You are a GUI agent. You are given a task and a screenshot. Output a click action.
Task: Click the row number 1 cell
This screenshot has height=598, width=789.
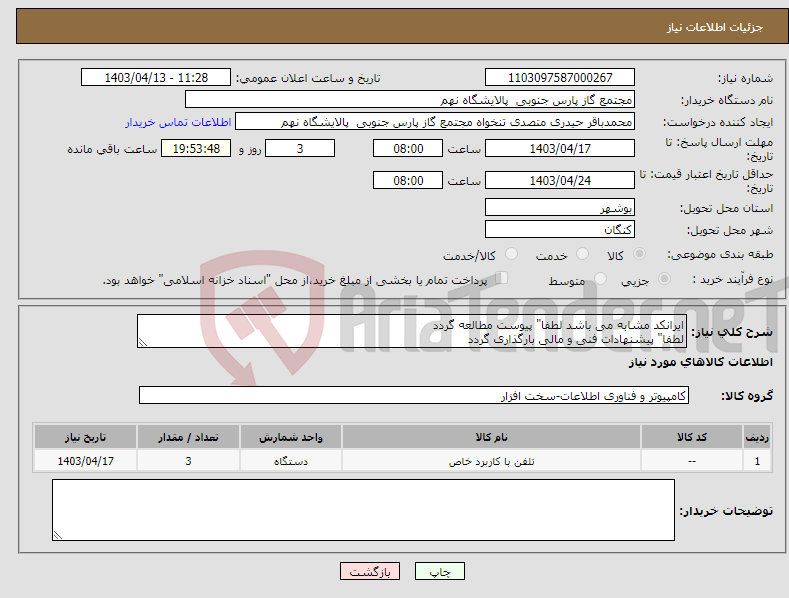[757, 461]
